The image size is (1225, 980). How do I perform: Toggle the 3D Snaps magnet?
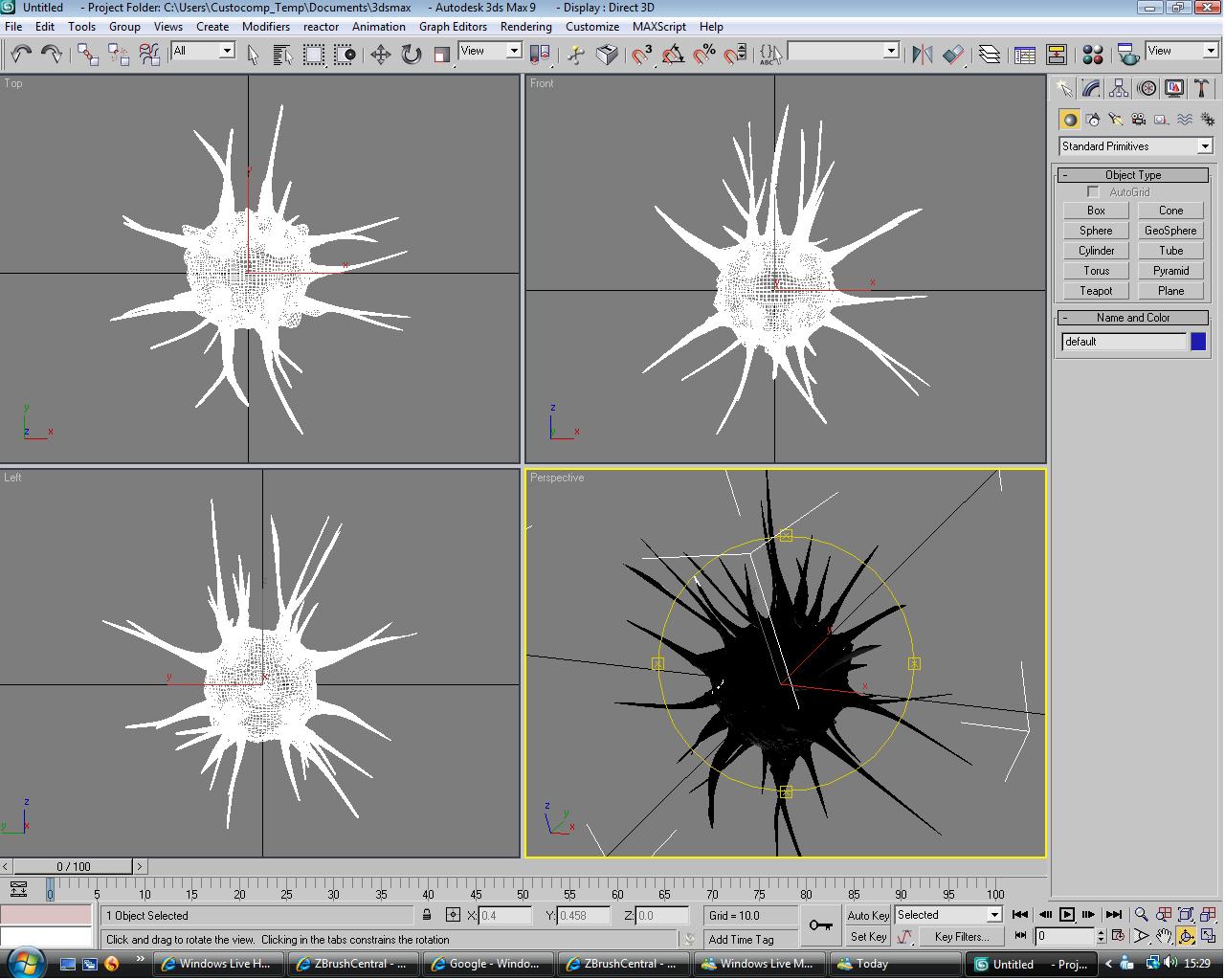[642, 55]
